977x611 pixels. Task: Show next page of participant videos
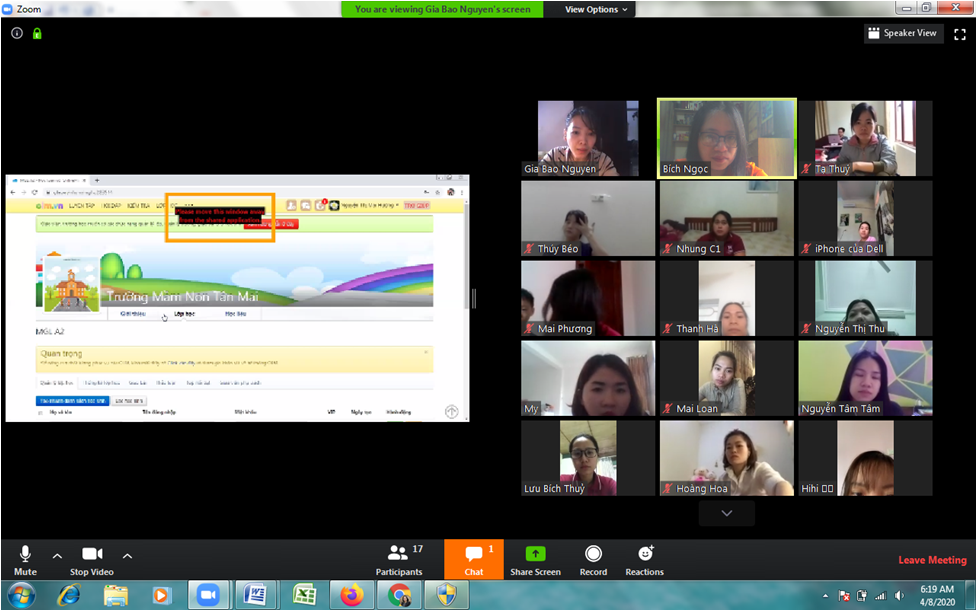click(x=727, y=513)
